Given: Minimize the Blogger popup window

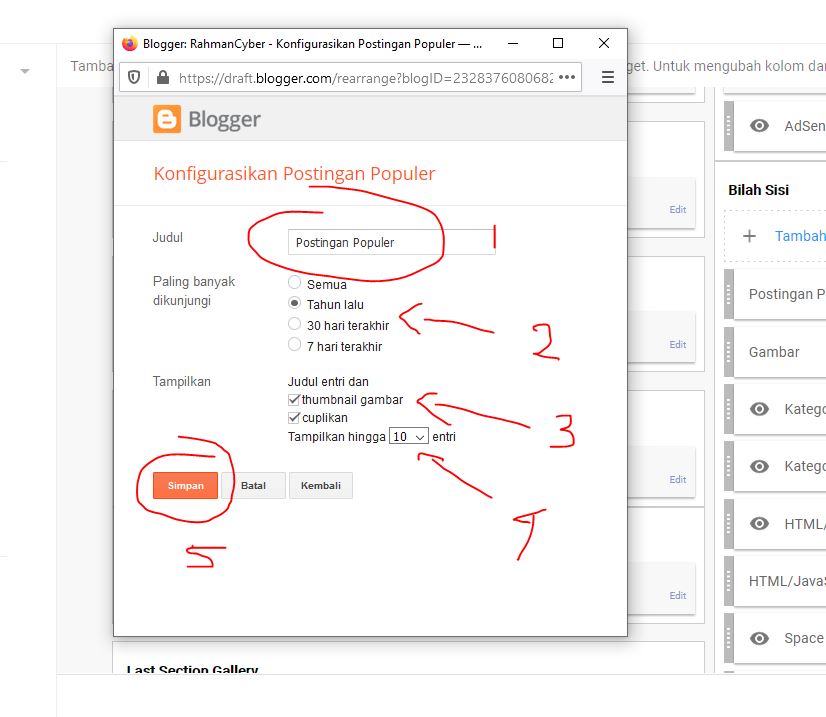Looking at the screenshot, I should [513, 43].
